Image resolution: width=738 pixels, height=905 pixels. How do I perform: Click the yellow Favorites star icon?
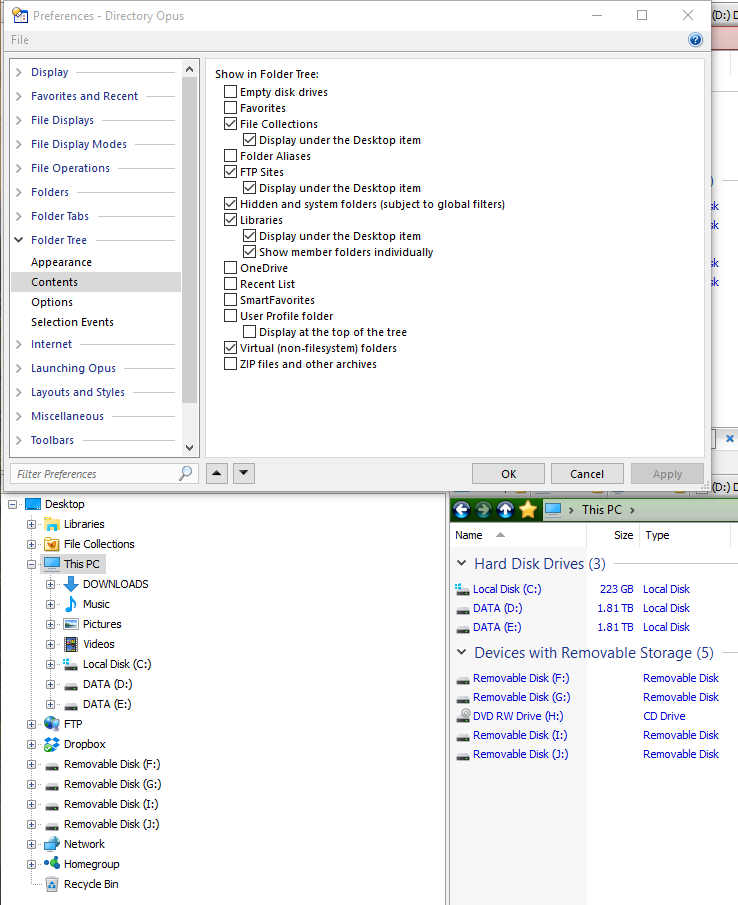527,510
